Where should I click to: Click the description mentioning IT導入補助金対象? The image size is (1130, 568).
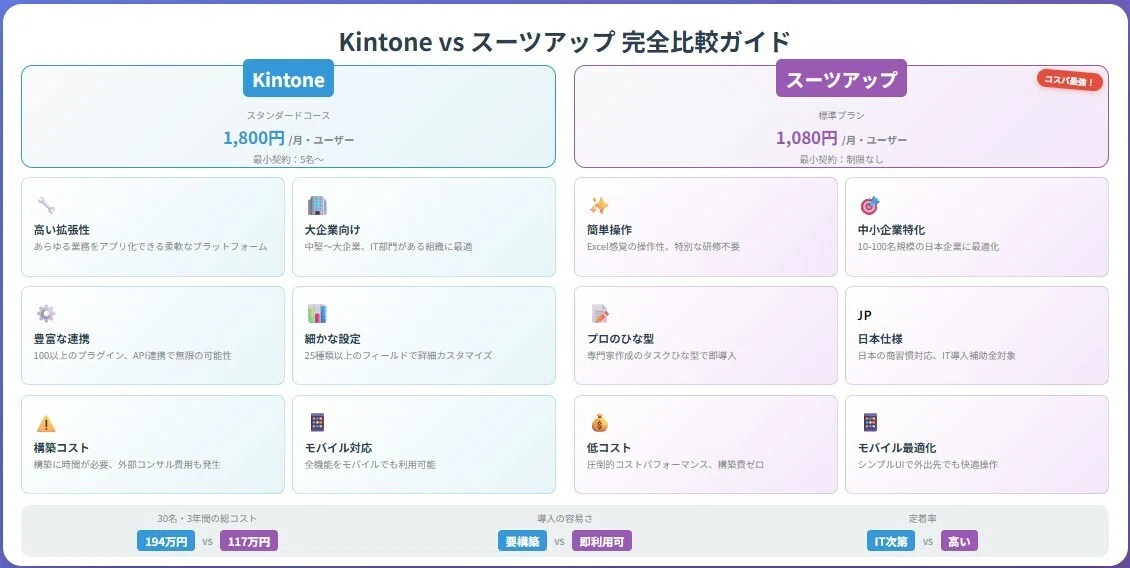coord(936,355)
